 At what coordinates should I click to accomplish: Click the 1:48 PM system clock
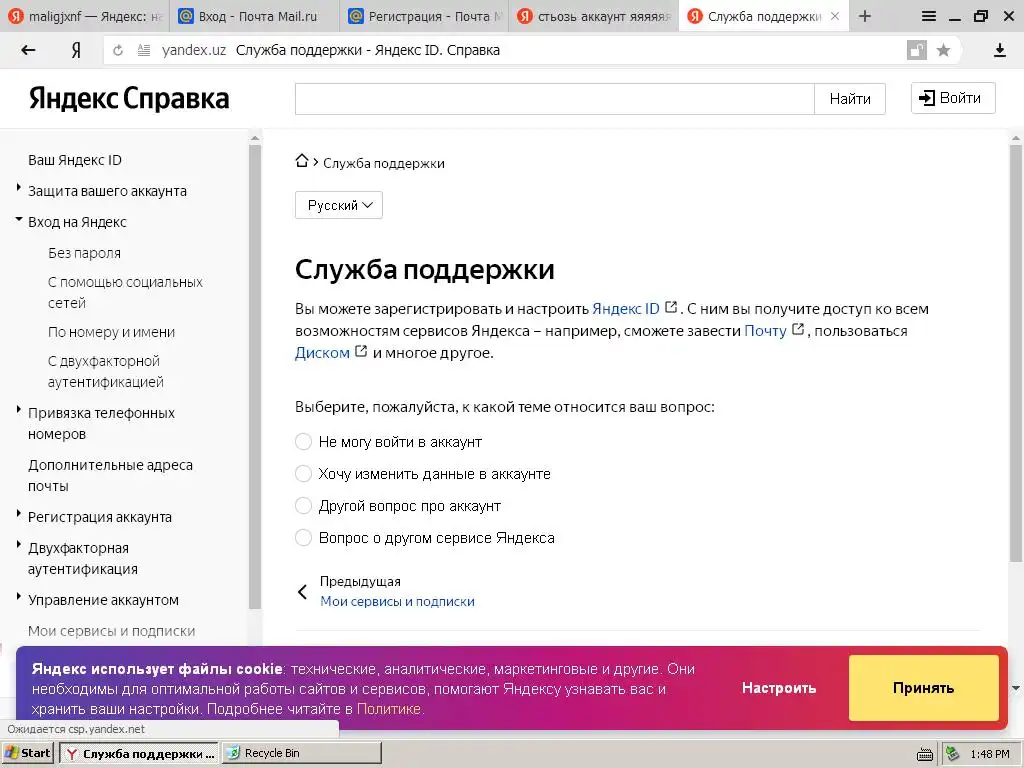(x=989, y=754)
